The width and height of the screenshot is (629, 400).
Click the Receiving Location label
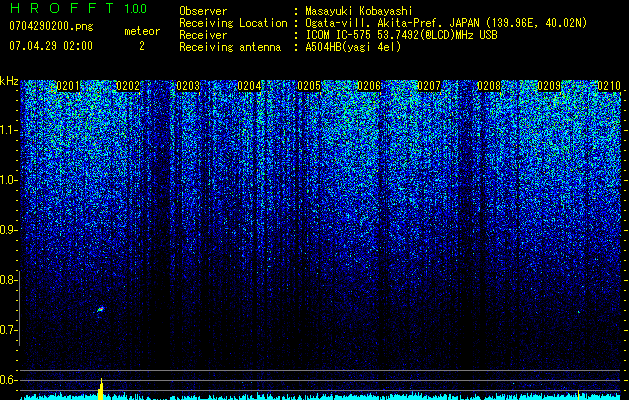(233, 23)
